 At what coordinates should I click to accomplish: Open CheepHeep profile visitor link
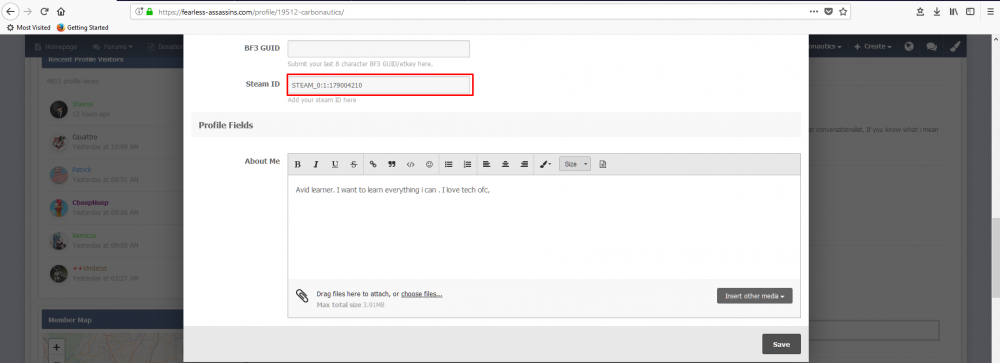pyautogui.click(x=90, y=203)
